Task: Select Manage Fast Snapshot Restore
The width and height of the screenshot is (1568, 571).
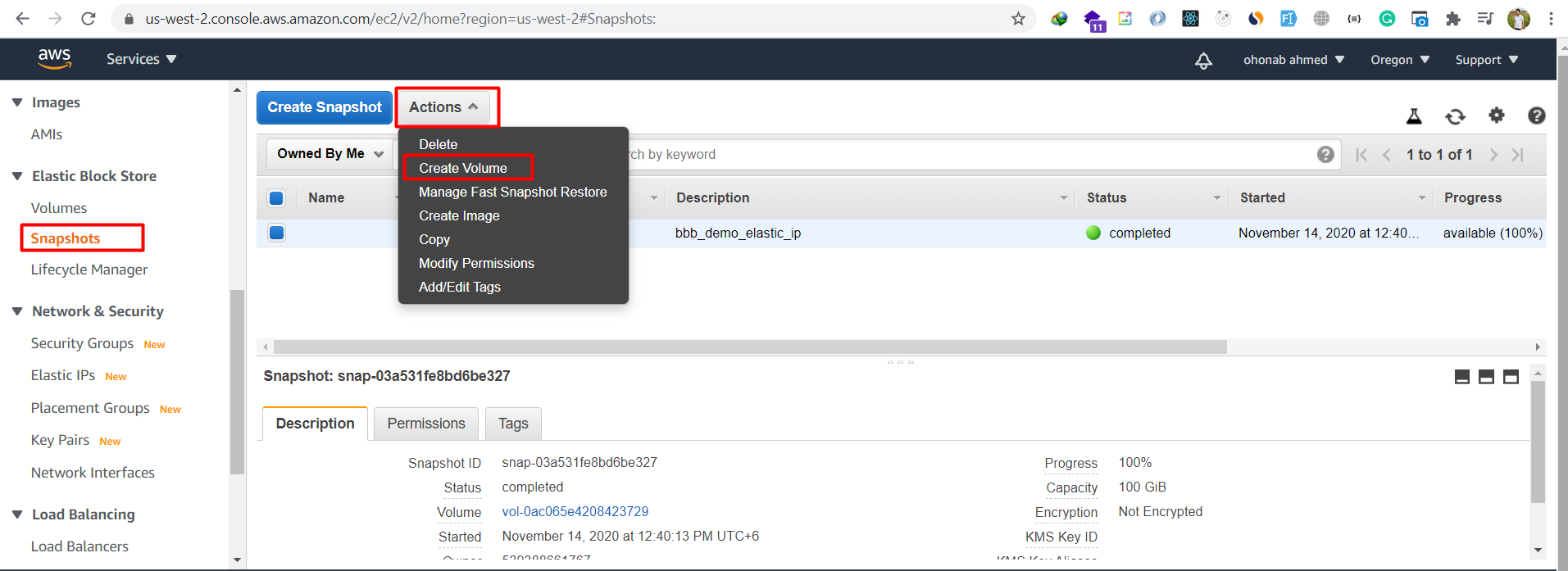Action: click(513, 192)
